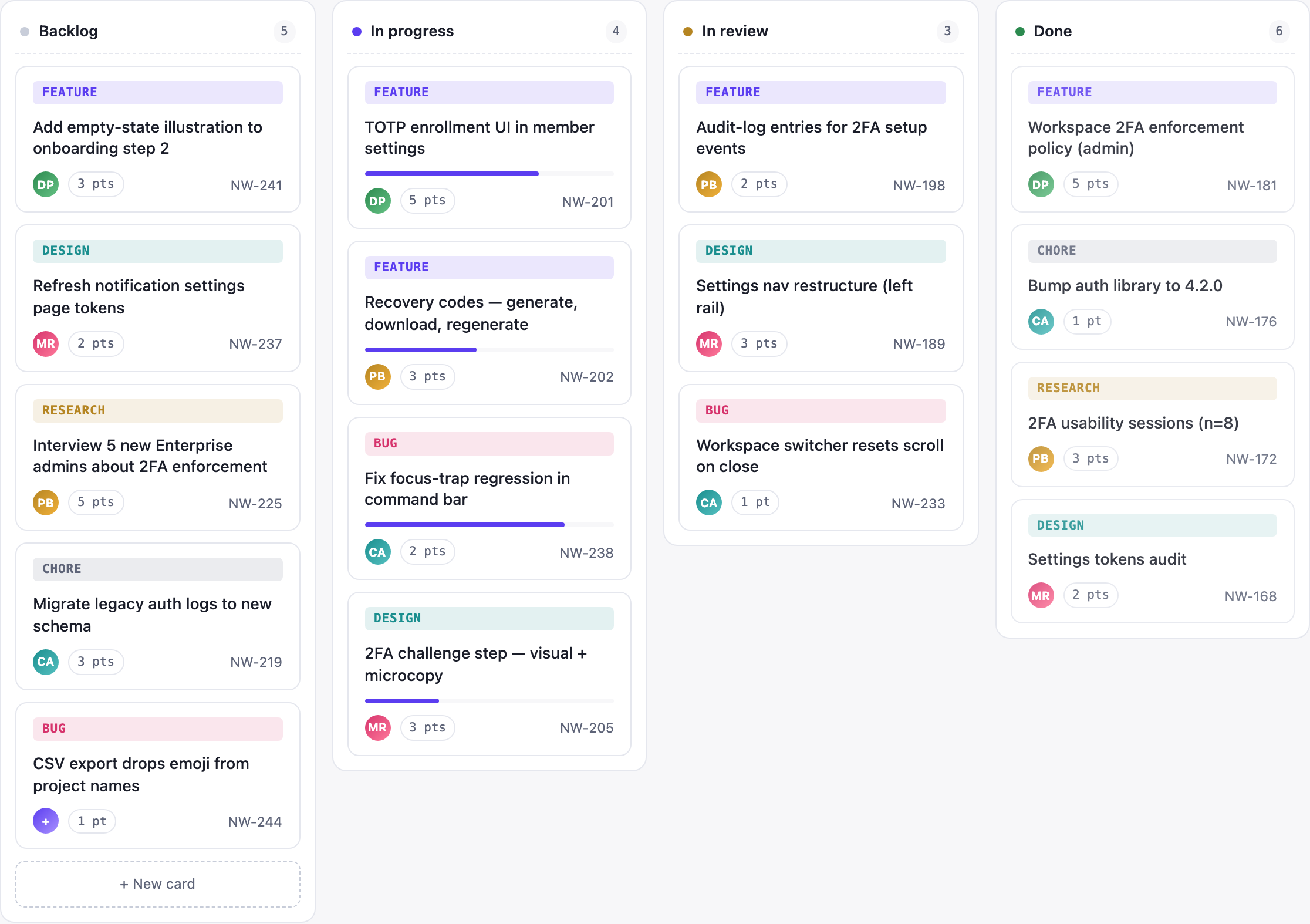Viewport: 1310px width, 924px height.
Task: Click RESEARCH tag on Interview 5 Enterprise admins card
Action: click(157, 410)
